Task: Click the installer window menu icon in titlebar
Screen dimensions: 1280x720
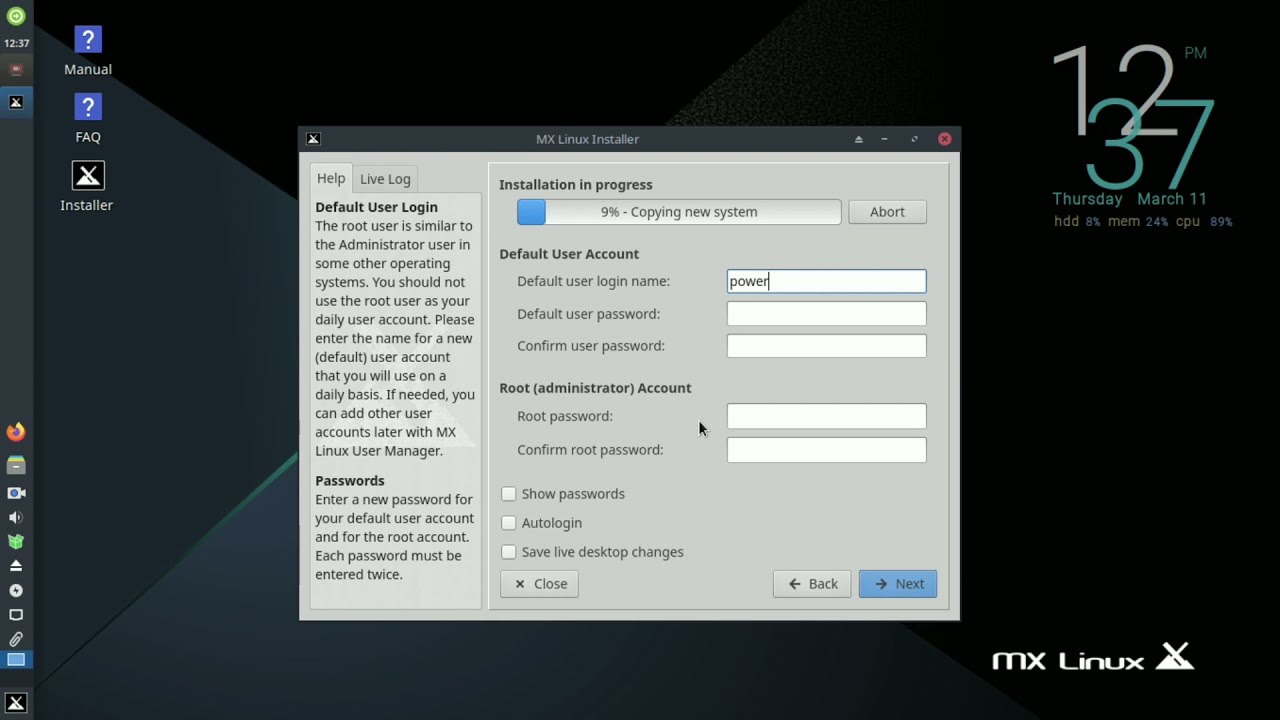Action: coord(313,139)
